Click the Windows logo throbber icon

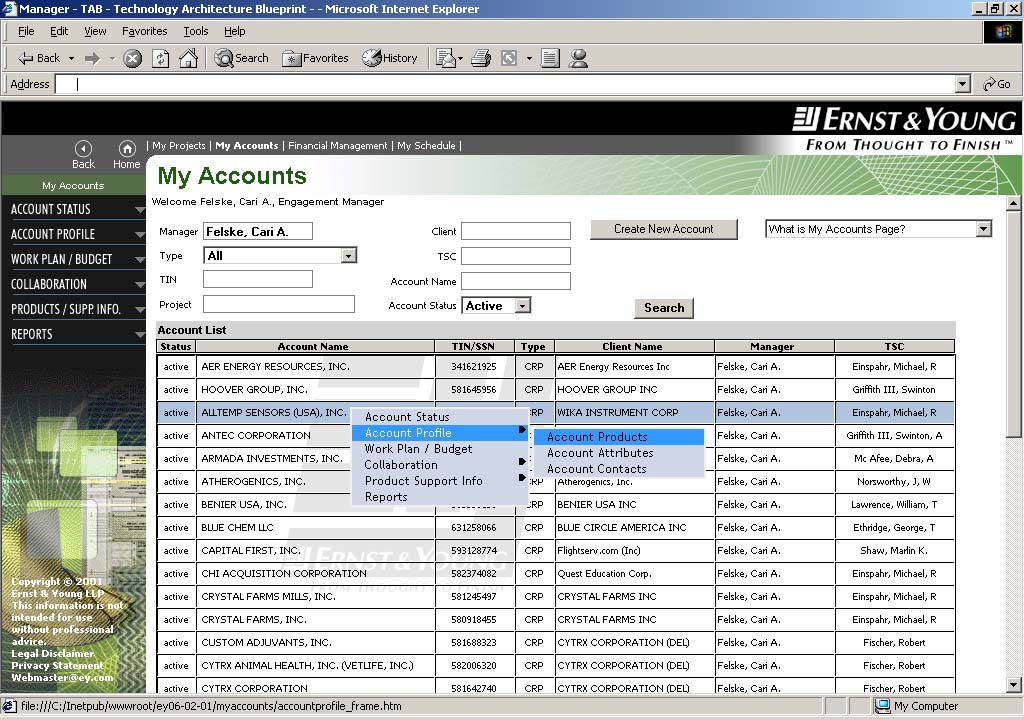1003,31
